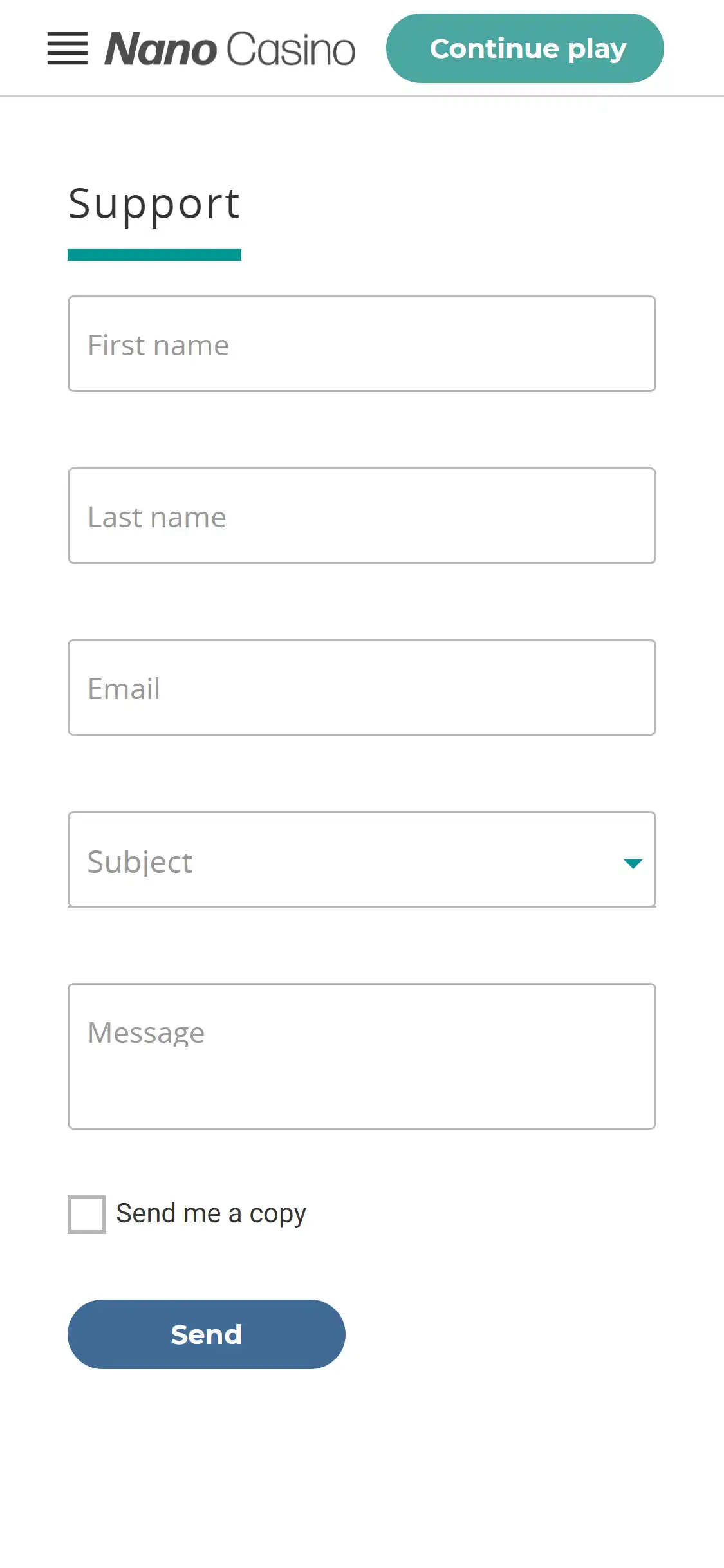Click the "Email" placeholder text
The width and height of the screenshot is (724, 1568).
pos(124,689)
